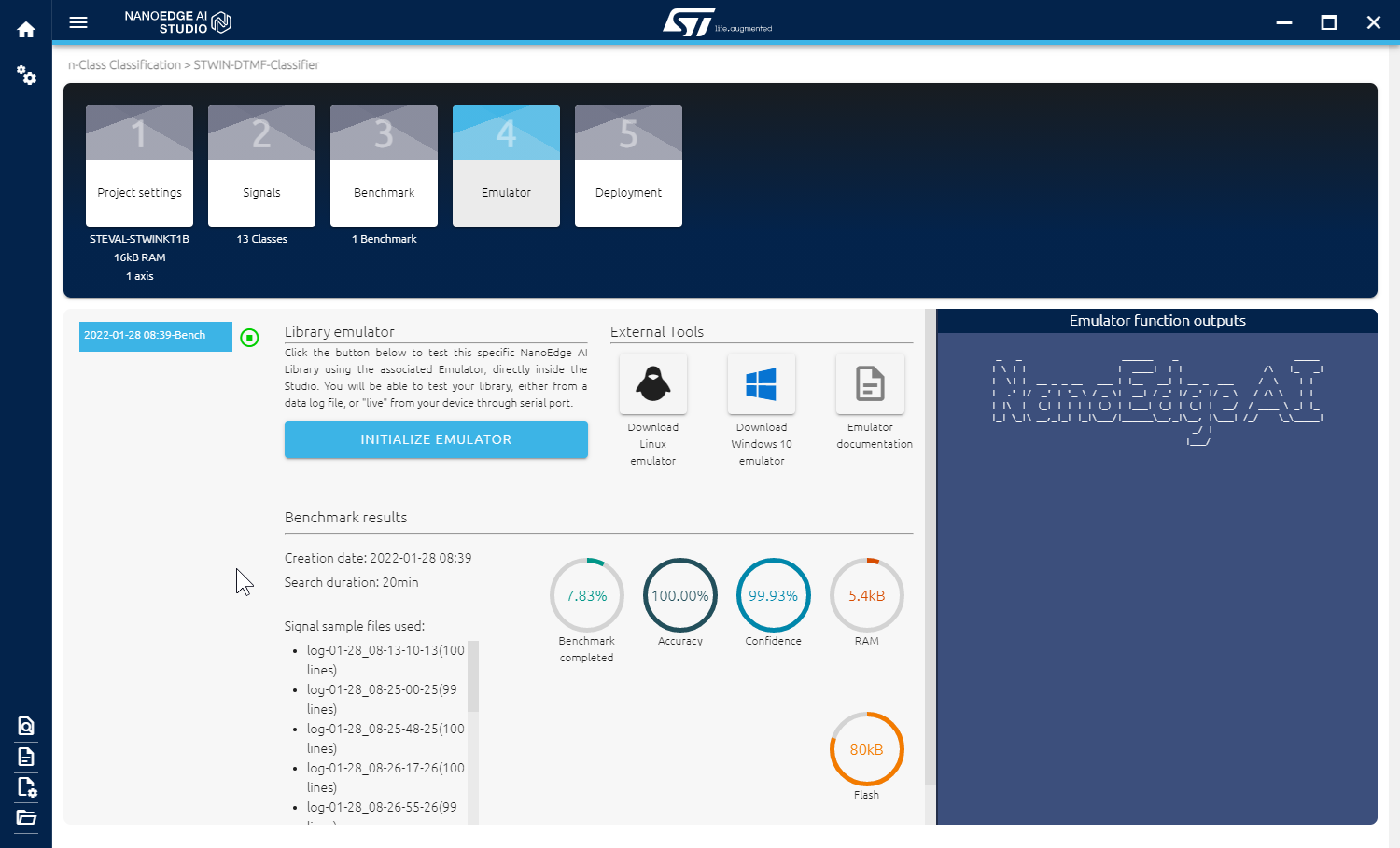Go to step 1 Project settings
This screenshot has height=848, width=1400.
[x=139, y=166]
